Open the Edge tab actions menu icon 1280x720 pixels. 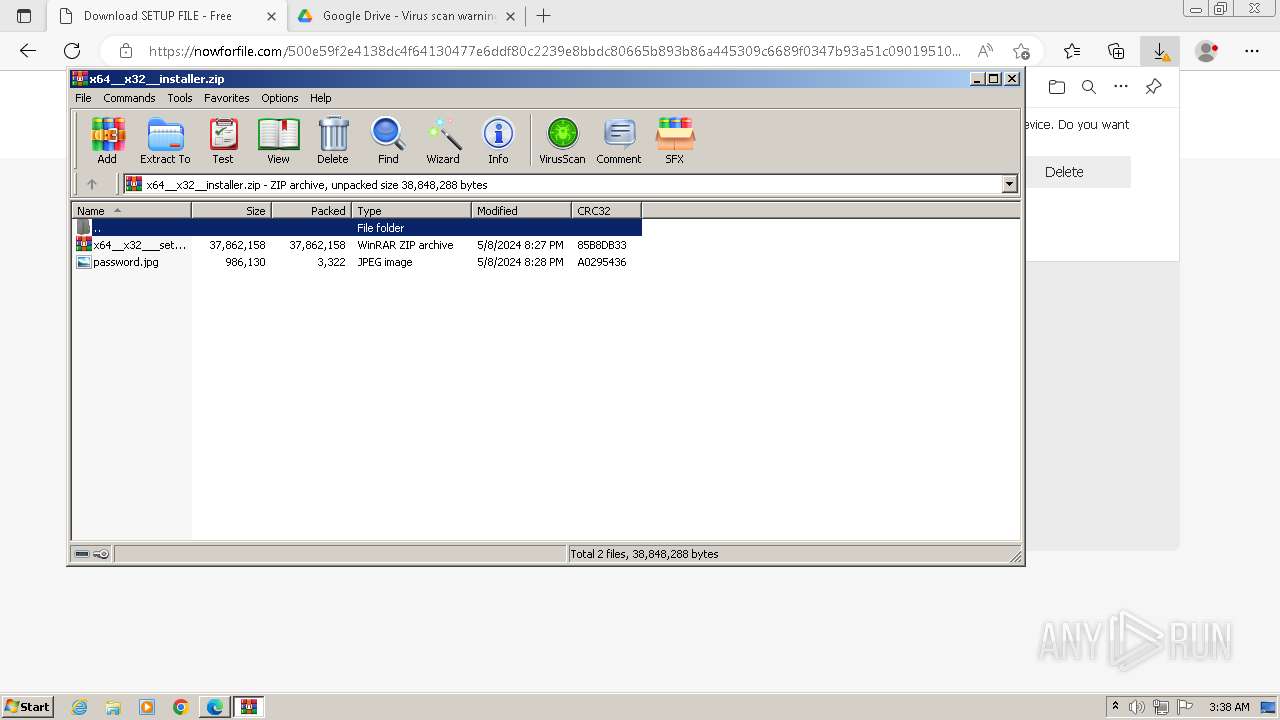tap(24, 16)
